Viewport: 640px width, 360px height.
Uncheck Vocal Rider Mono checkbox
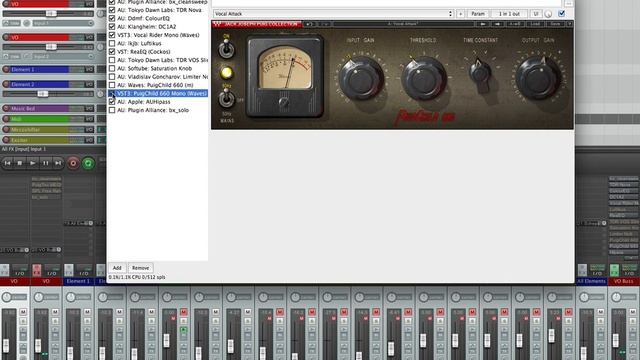112,35
